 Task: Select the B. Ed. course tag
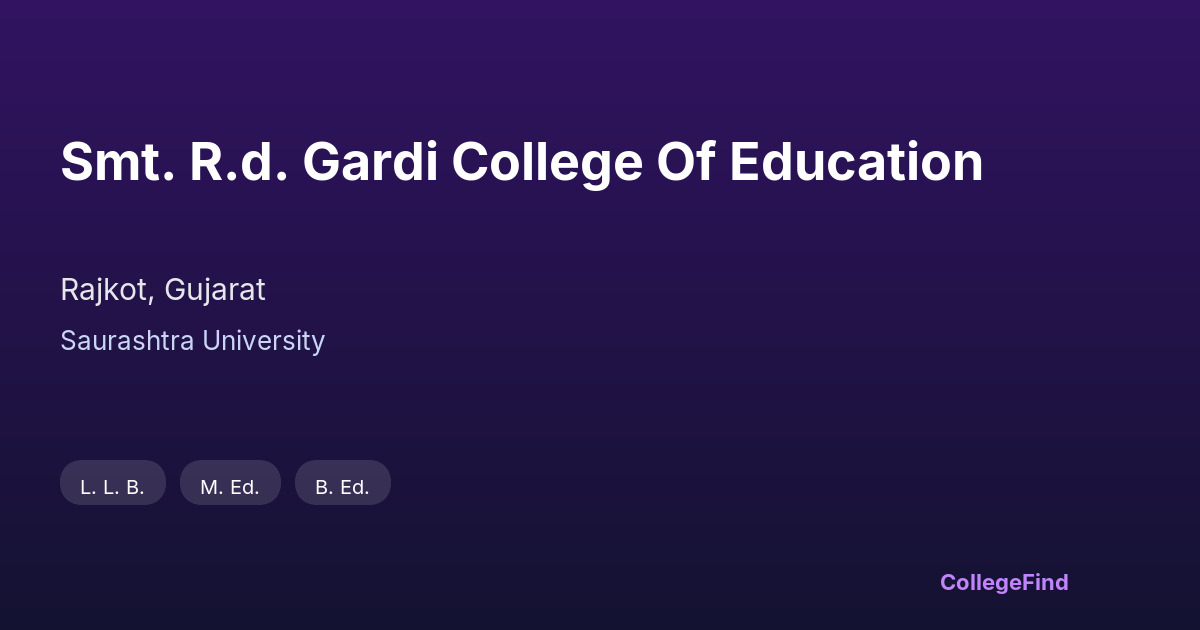(342, 487)
